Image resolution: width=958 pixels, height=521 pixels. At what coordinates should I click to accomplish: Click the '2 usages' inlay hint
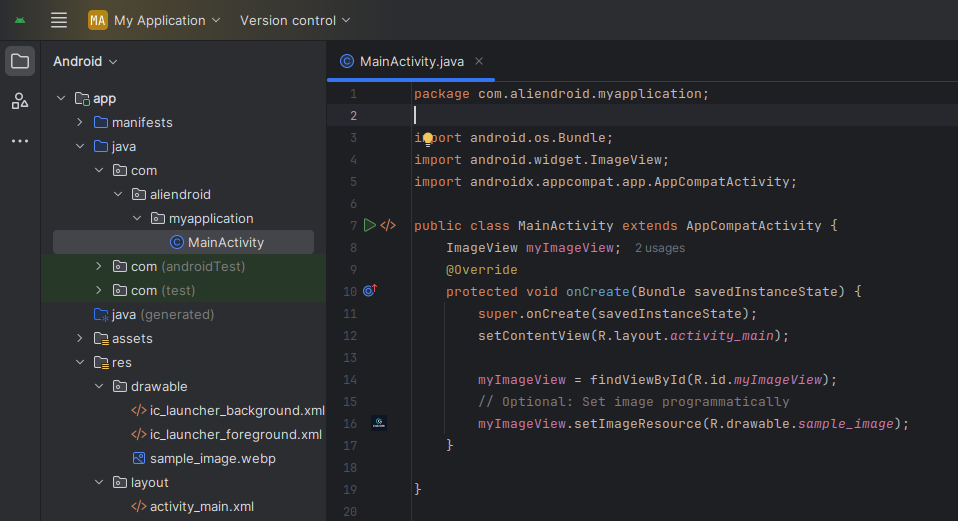tap(659, 248)
